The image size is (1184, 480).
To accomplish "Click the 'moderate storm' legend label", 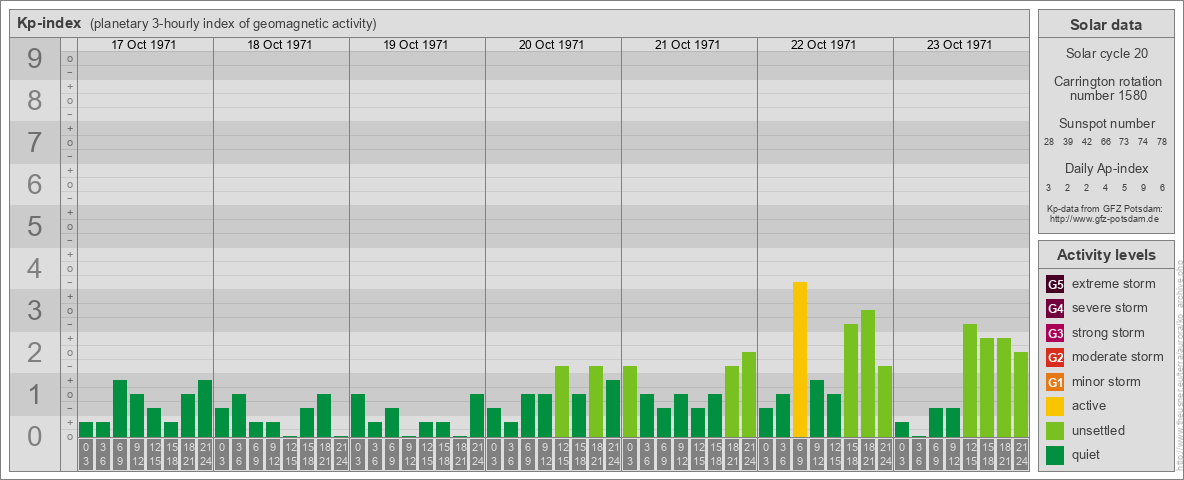I will coord(1118,357).
